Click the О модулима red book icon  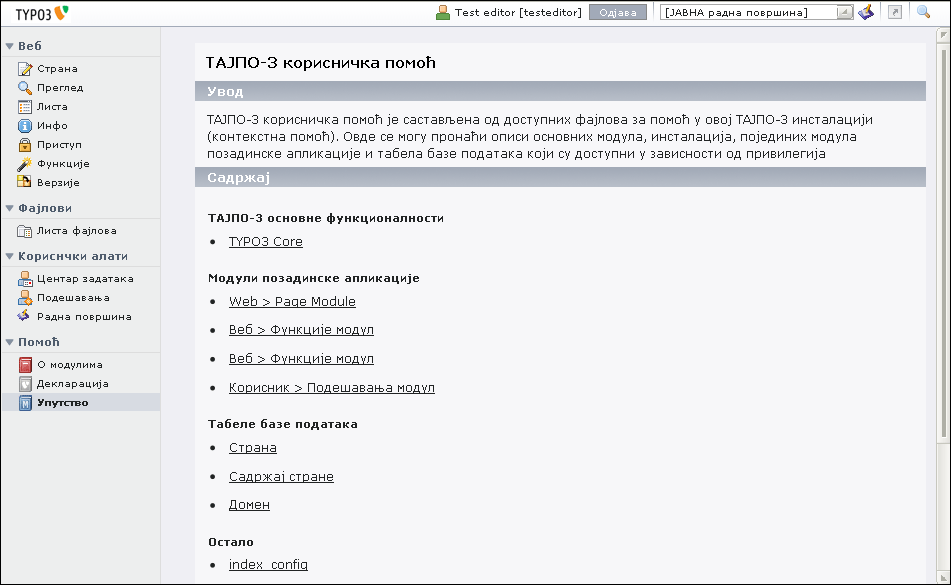(25, 365)
